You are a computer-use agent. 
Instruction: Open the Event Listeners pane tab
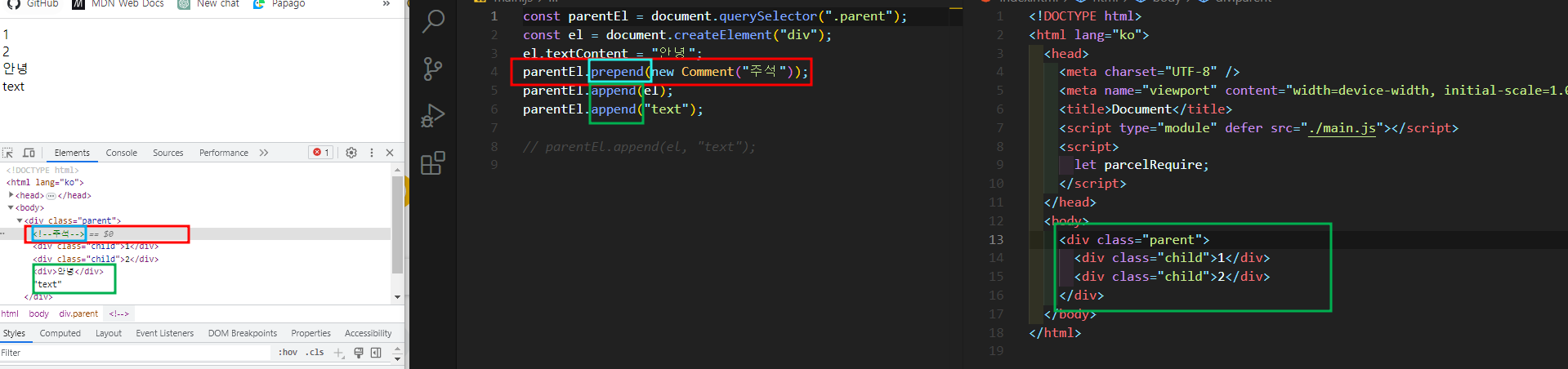(x=165, y=333)
